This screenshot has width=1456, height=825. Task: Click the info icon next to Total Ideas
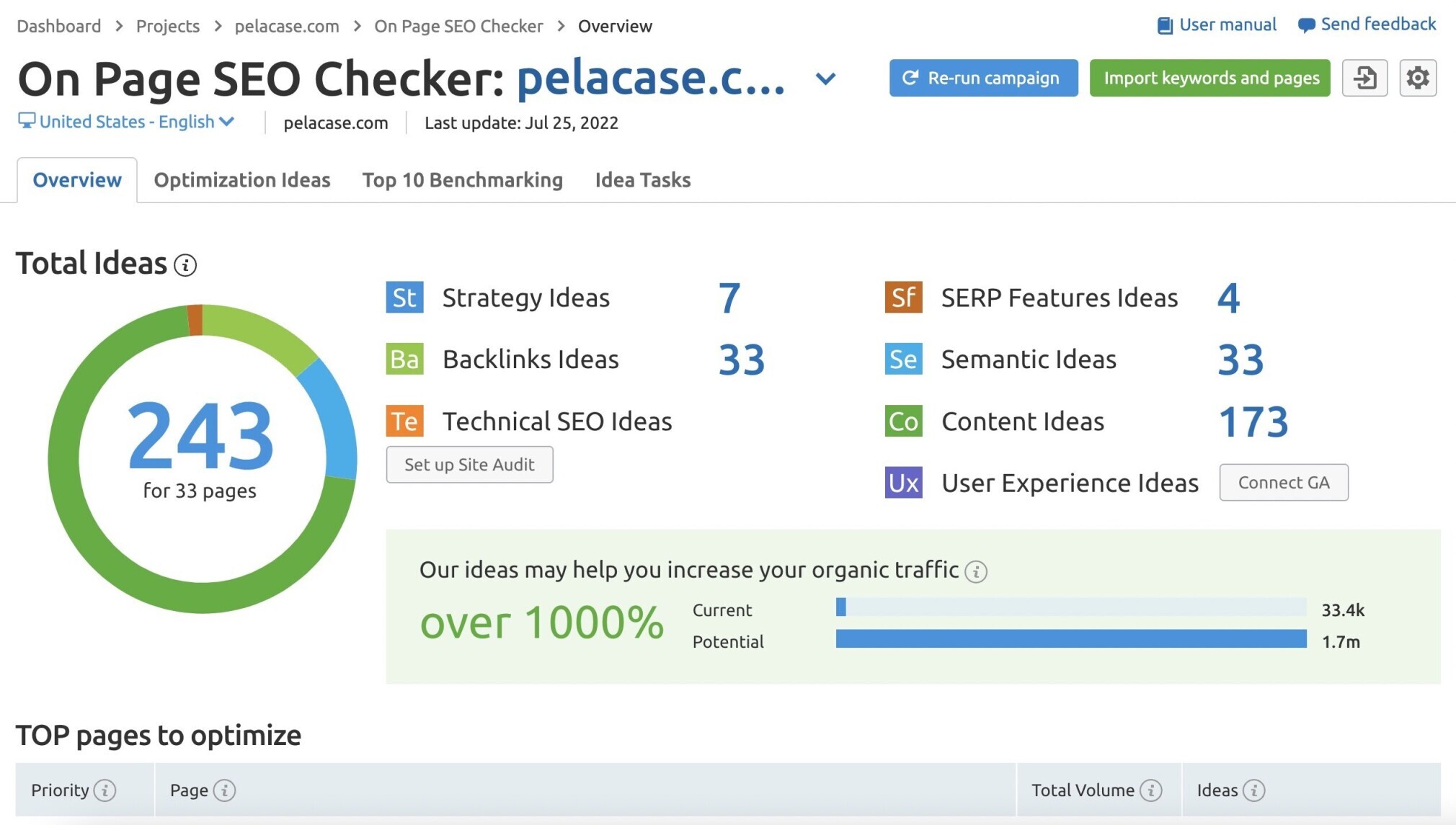point(185,265)
